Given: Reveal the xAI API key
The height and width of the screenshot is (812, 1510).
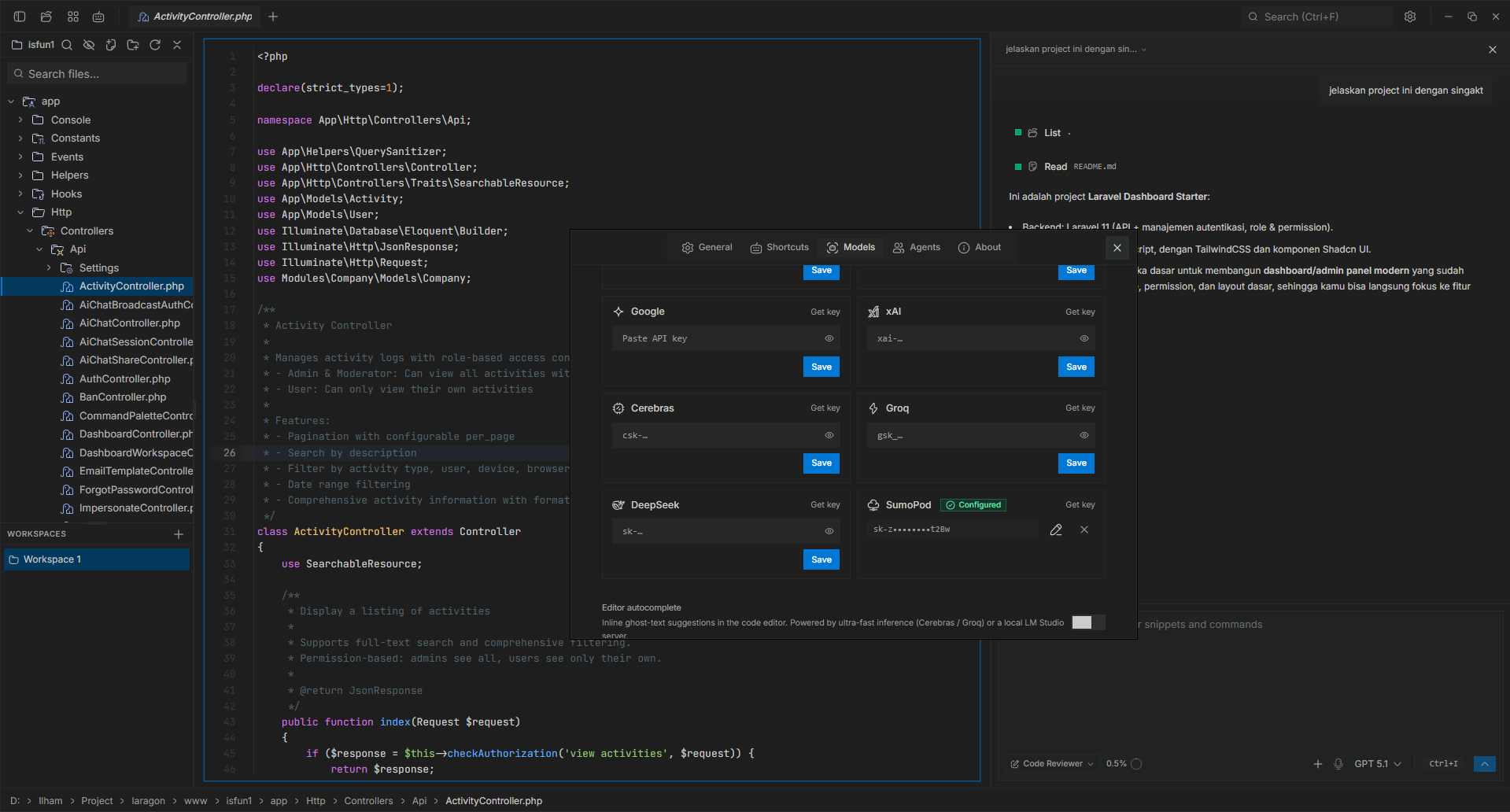Looking at the screenshot, I should click(x=1084, y=339).
